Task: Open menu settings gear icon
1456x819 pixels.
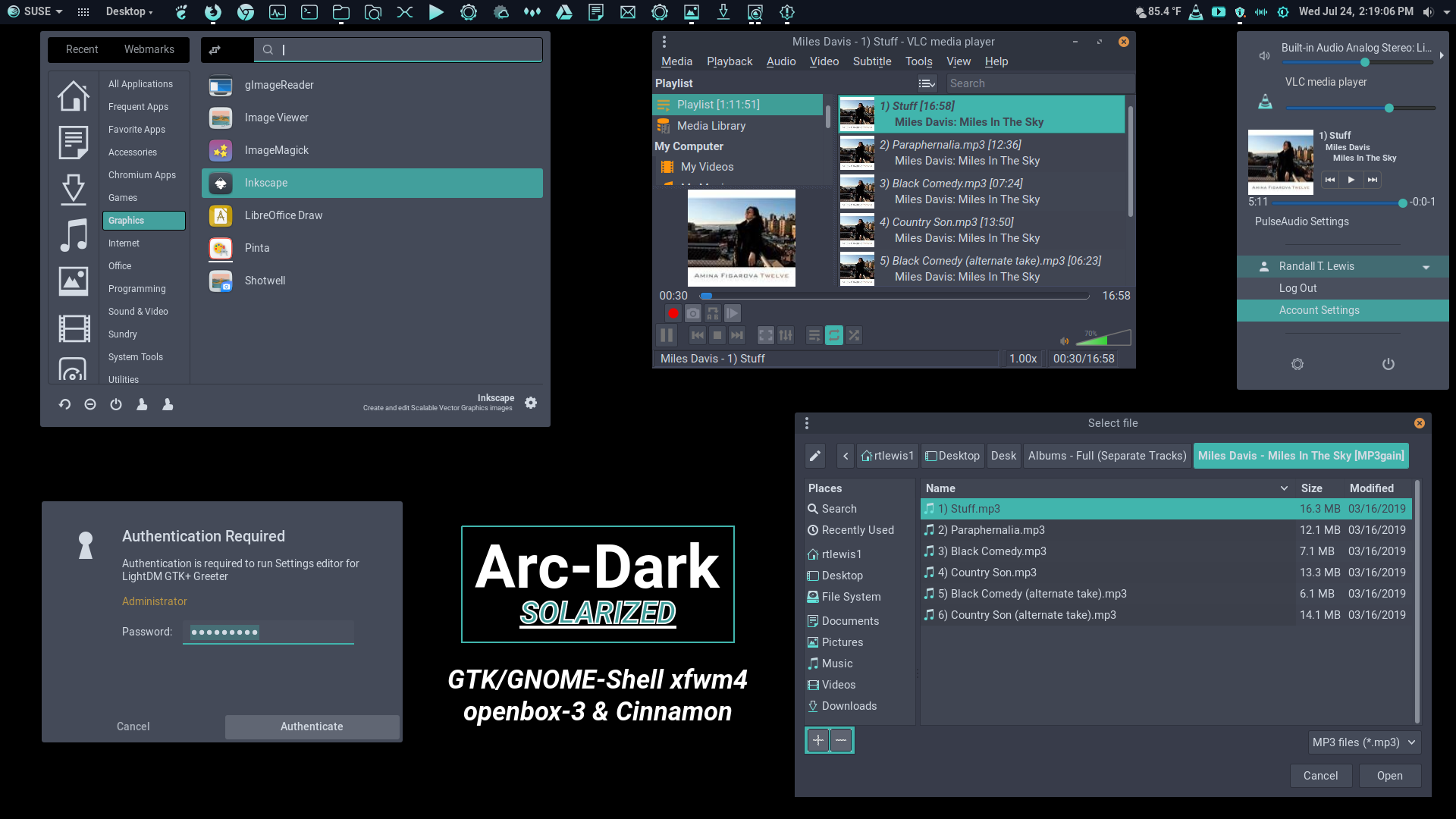Action: pos(531,403)
